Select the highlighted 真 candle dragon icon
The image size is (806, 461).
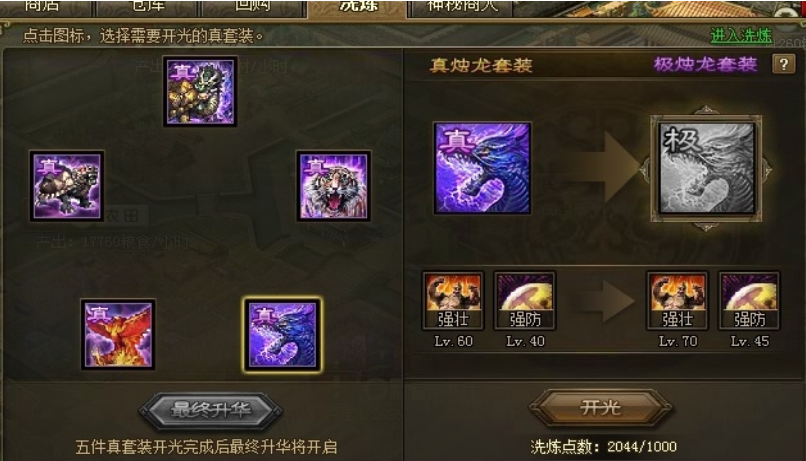[x=282, y=334]
